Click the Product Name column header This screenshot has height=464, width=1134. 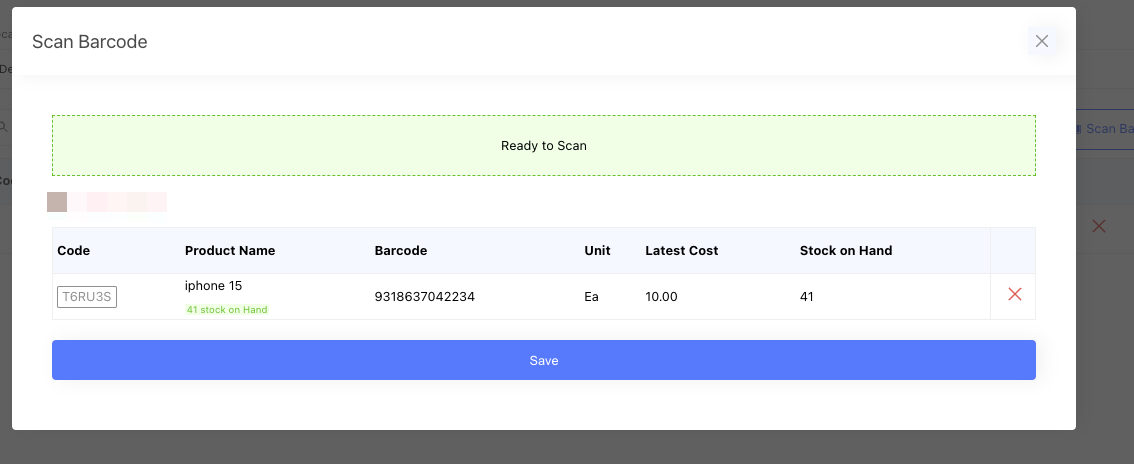(230, 250)
